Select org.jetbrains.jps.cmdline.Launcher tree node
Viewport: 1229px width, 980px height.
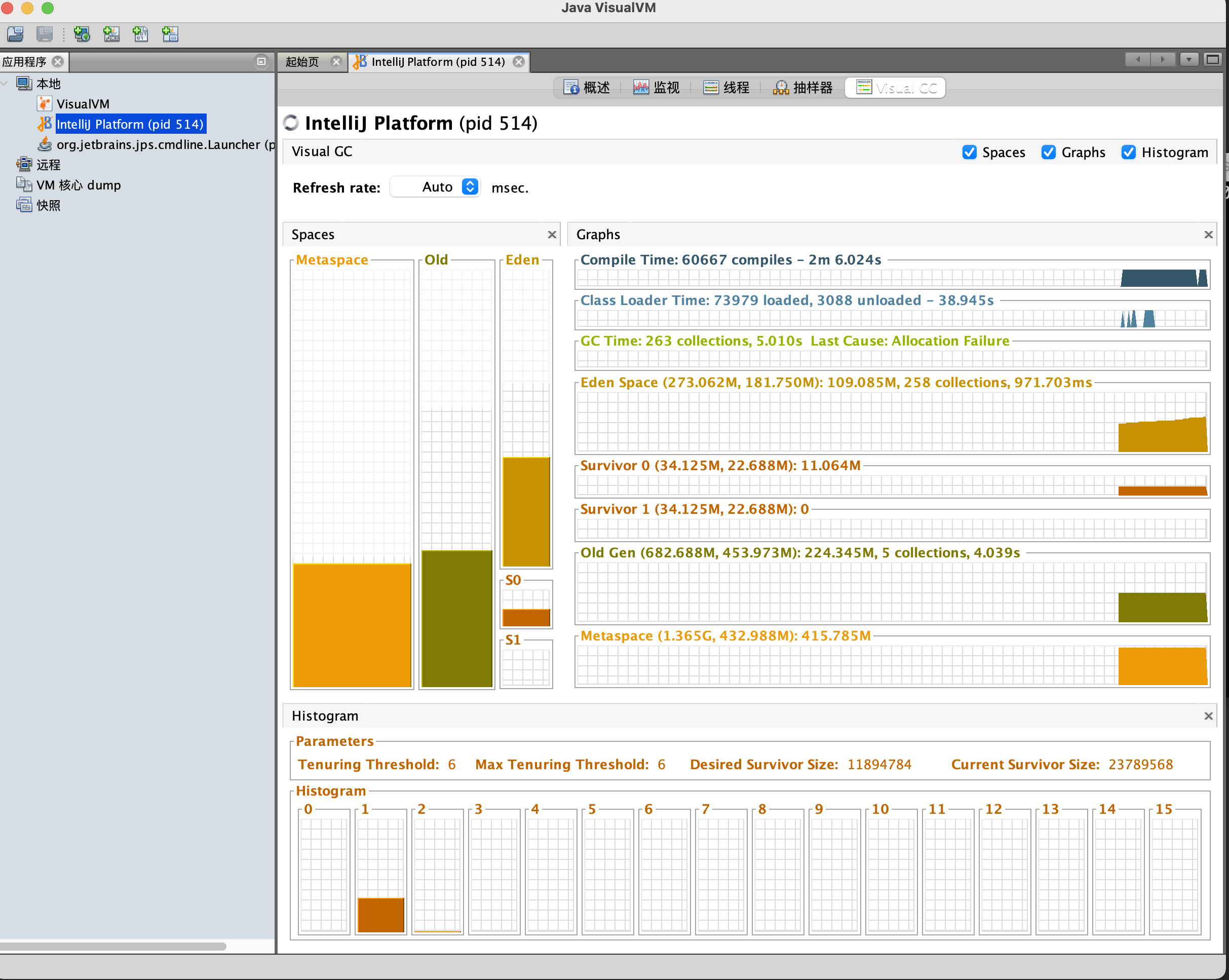165,144
